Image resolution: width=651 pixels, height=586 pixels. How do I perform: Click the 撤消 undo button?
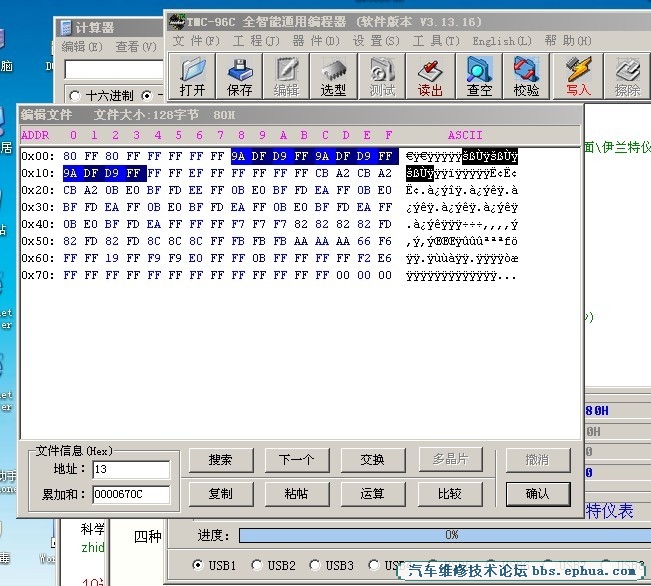(538, 460)
